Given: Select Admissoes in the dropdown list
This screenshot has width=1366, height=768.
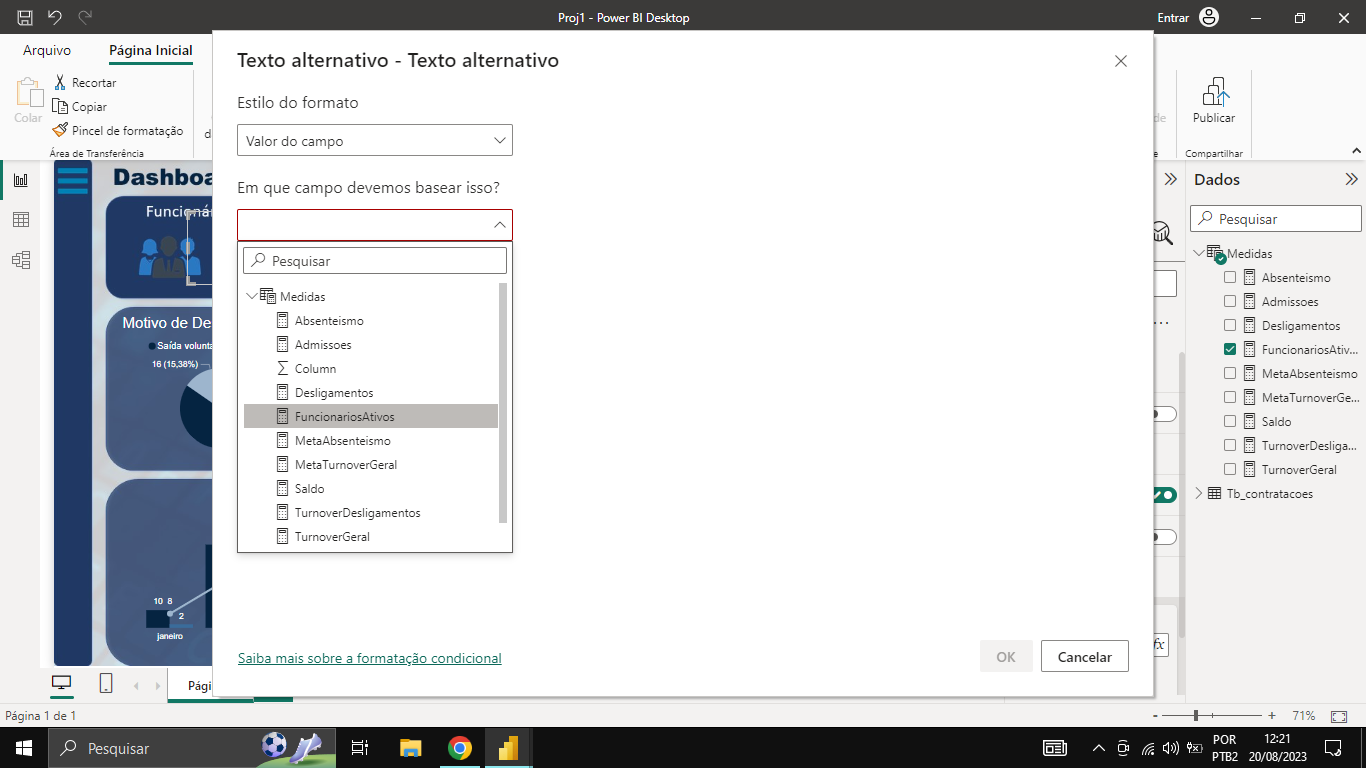Looking at the screenshot, I should click(x=371, y=345).
